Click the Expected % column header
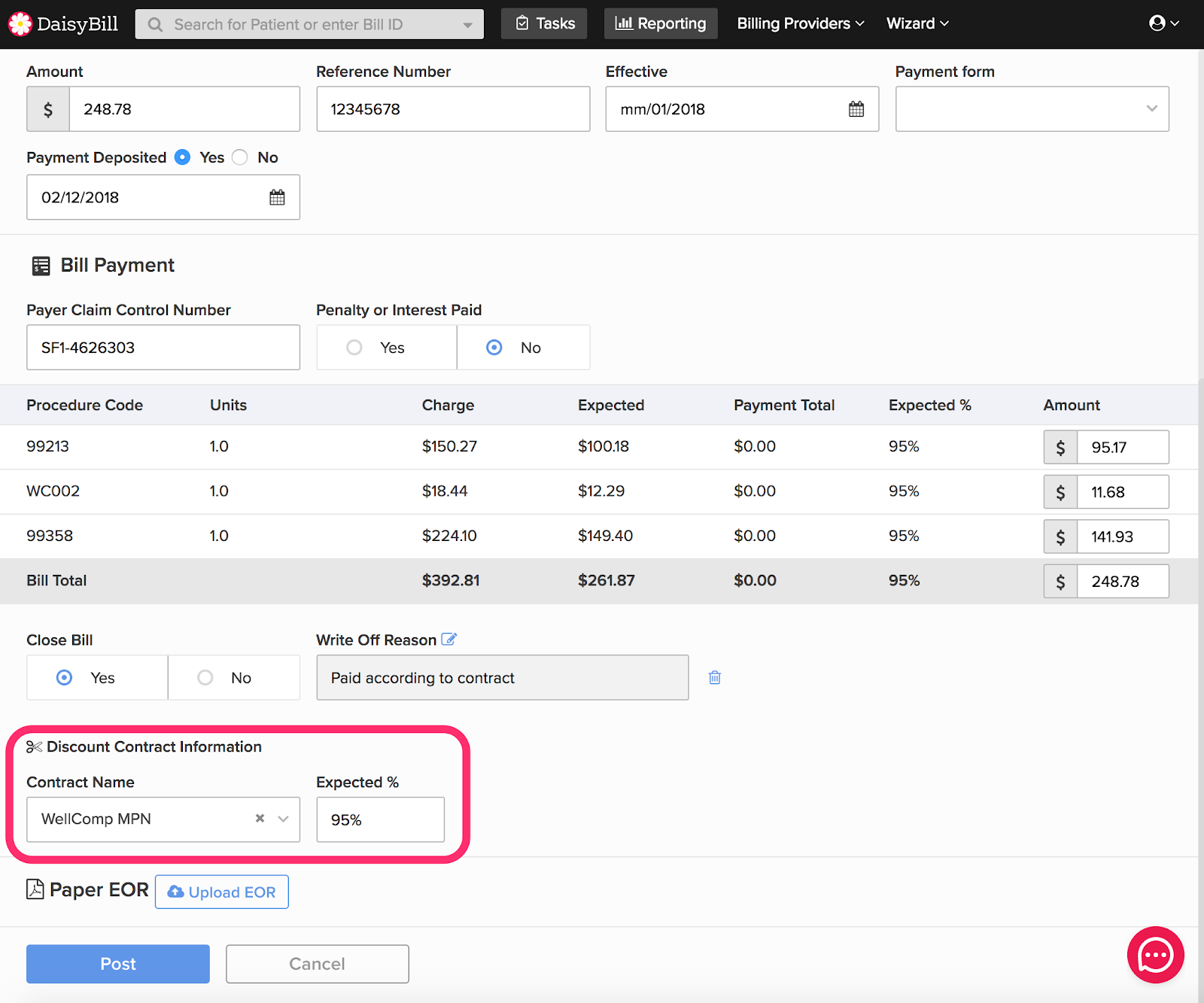This screenshot has width=1204, height=1003. (x=929, y=405)
